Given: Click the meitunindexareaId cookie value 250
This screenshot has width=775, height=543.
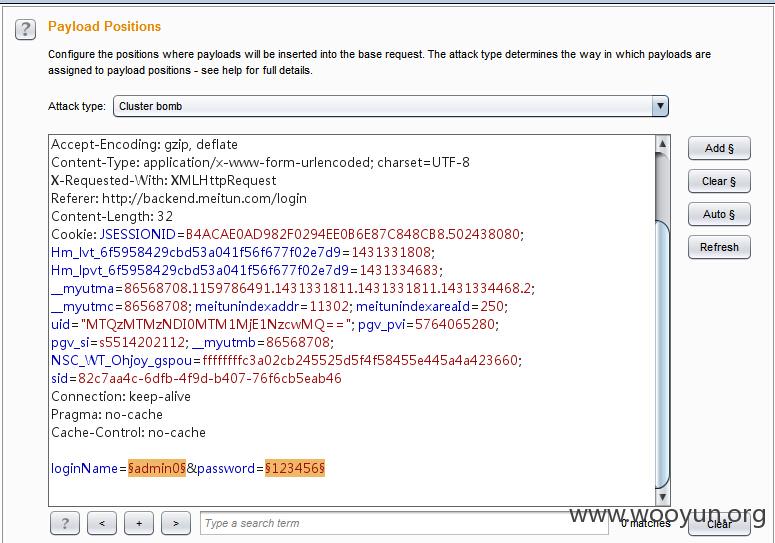Looking at the screenshot, I should click(x=492, y=306).
